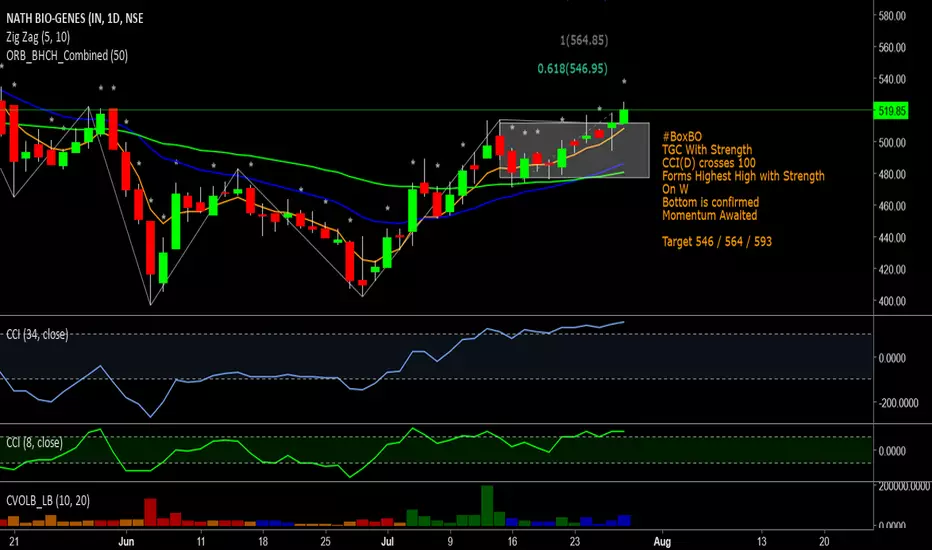Click the 'Momentum Awaited' note
This screenshot has width=932, height=550.
pyautogui.click(x=709, y=215)
